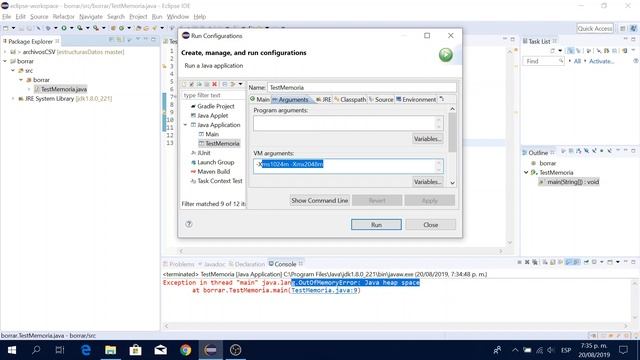Image resolution: width=640 pixels, height=360 pixels.
Task: Toggle Categorized presentation in Task List toolbar
Action: pyautogui.click(x=570, y=51)
